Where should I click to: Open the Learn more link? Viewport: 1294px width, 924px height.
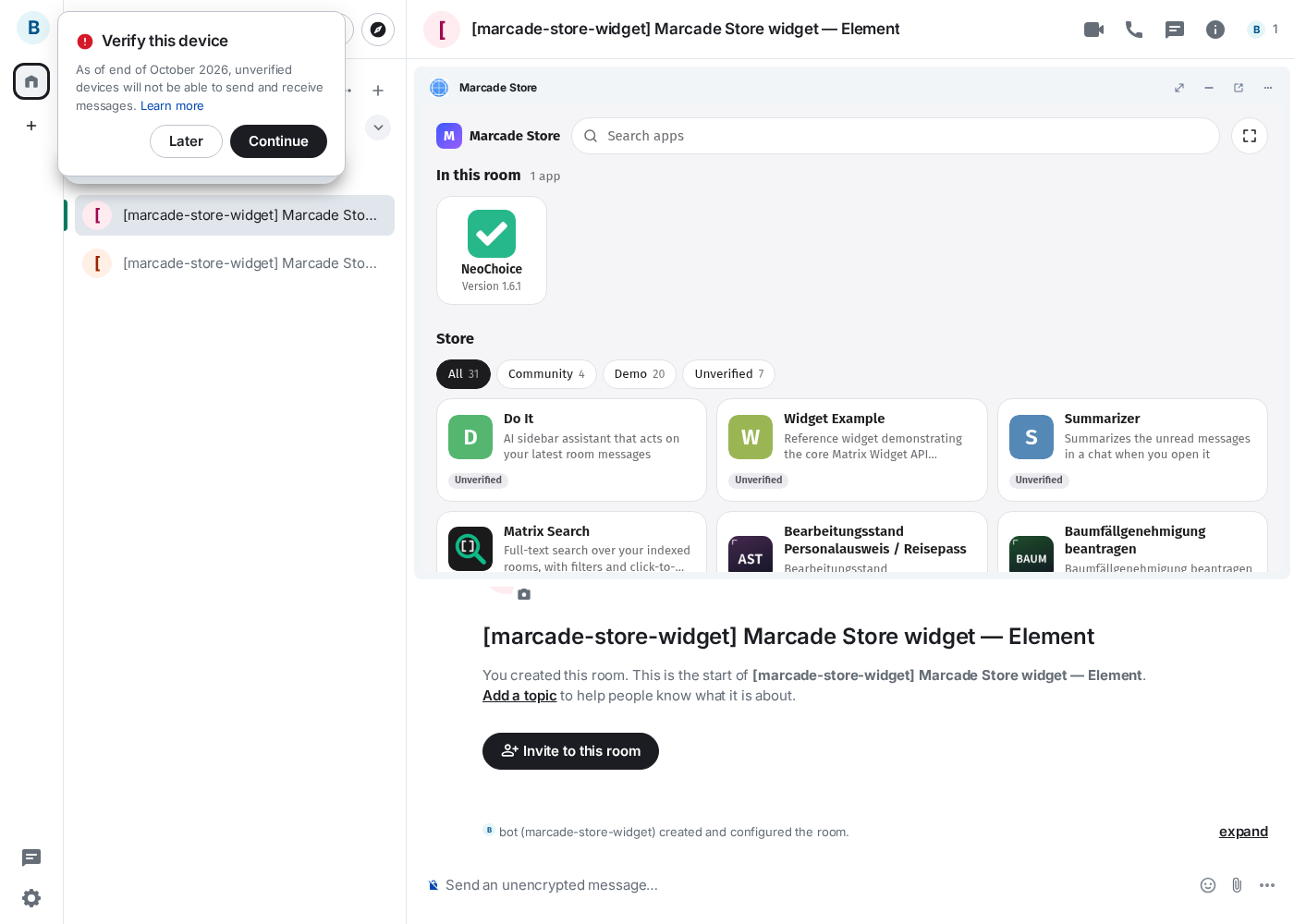(172, 106)
